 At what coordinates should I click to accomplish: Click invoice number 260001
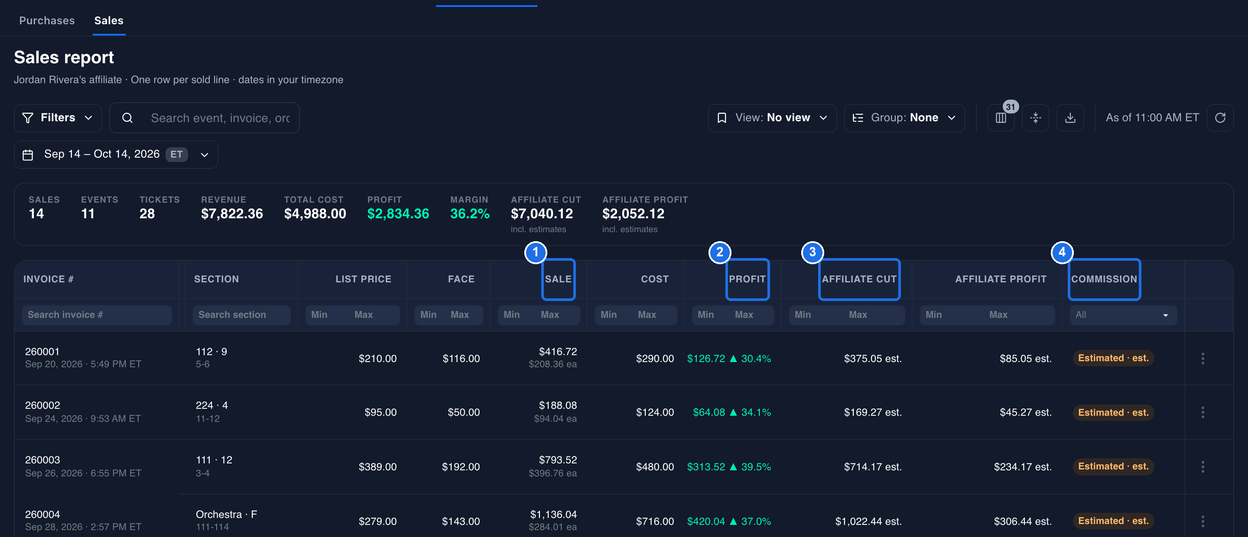(42, 352)
